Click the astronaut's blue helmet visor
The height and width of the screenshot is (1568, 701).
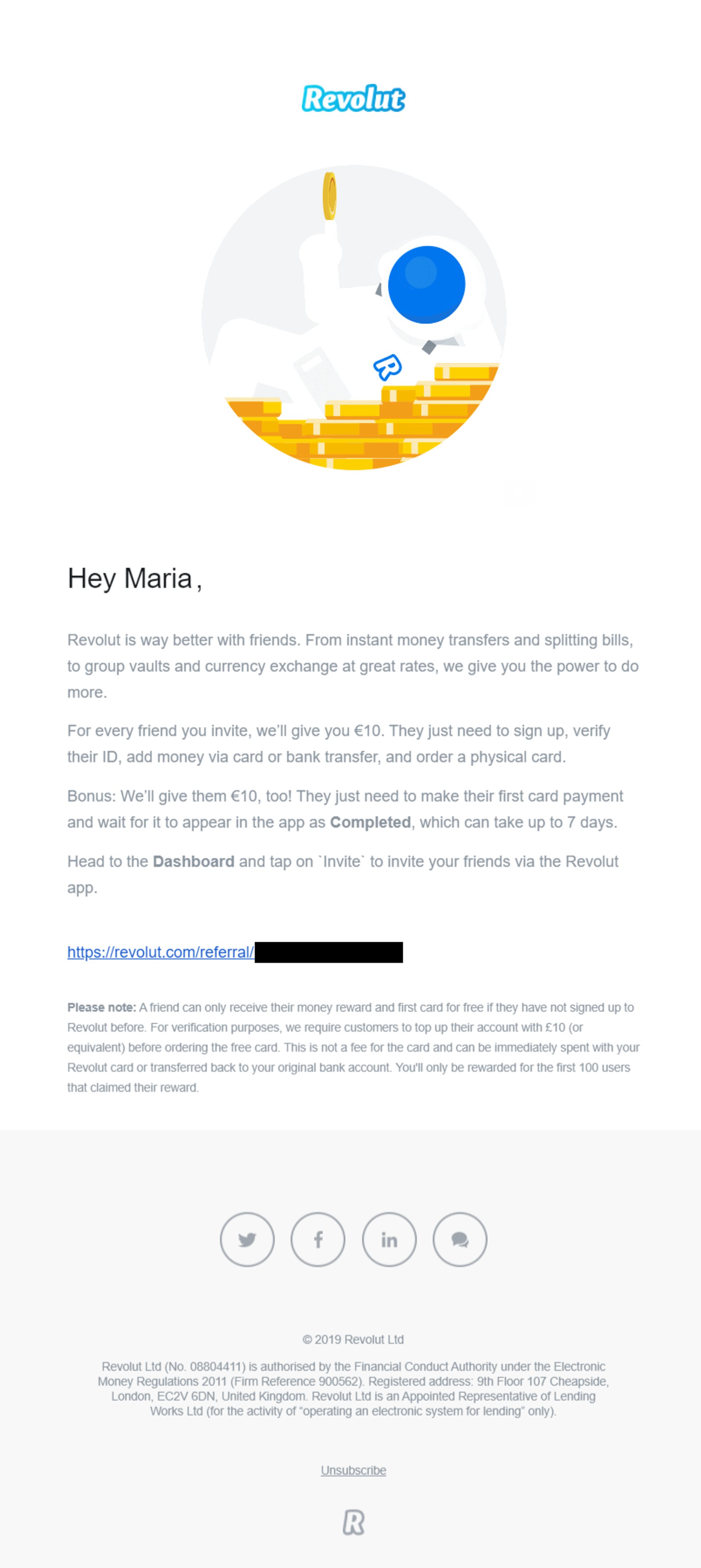click(x=426, y=284)
